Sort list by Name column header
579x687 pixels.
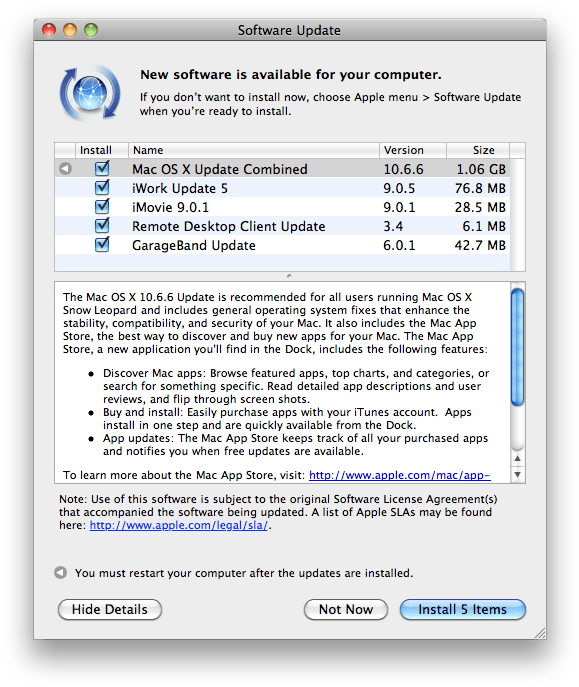click(254, 150)
